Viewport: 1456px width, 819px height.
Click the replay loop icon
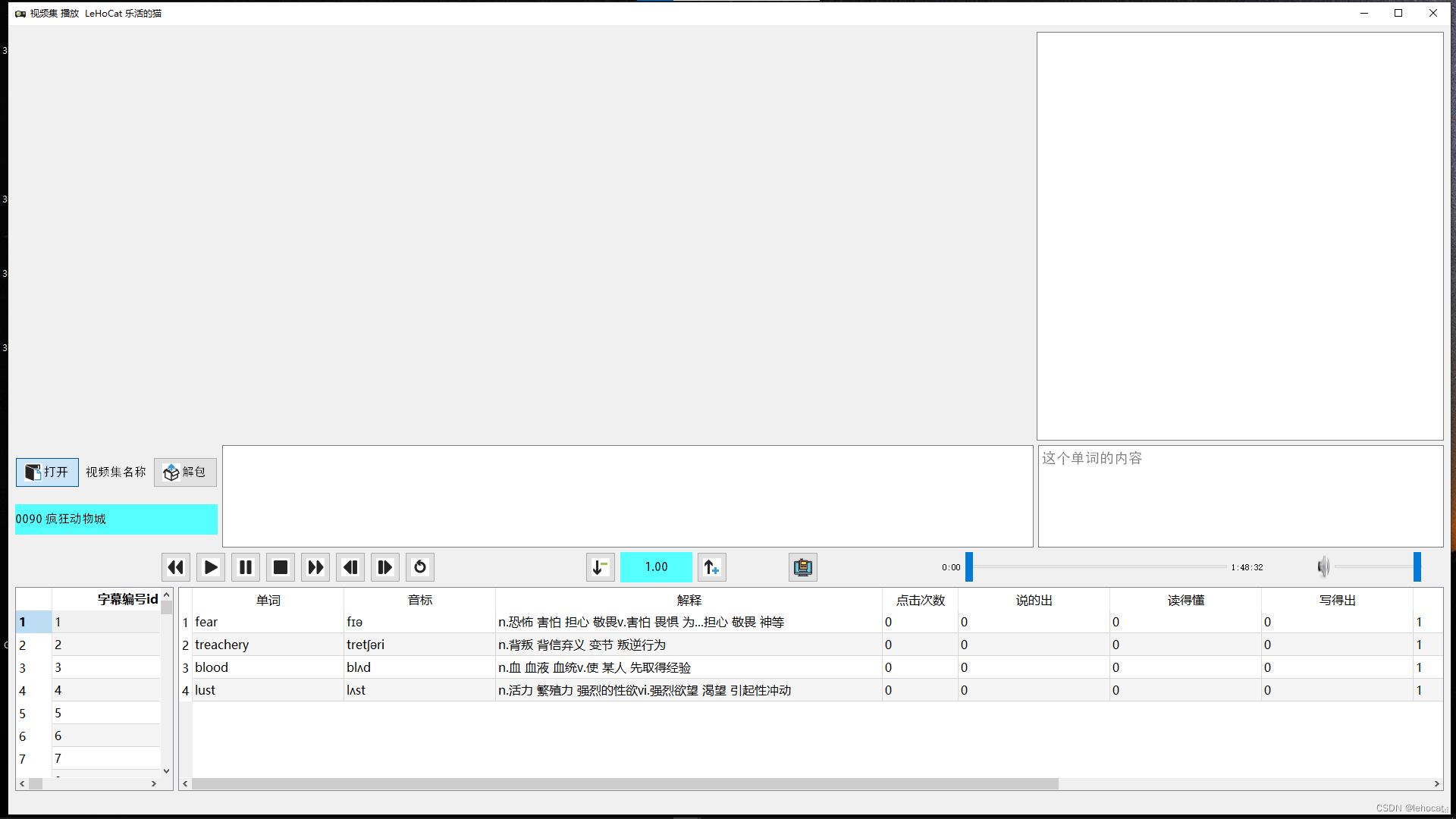(420, 567)
